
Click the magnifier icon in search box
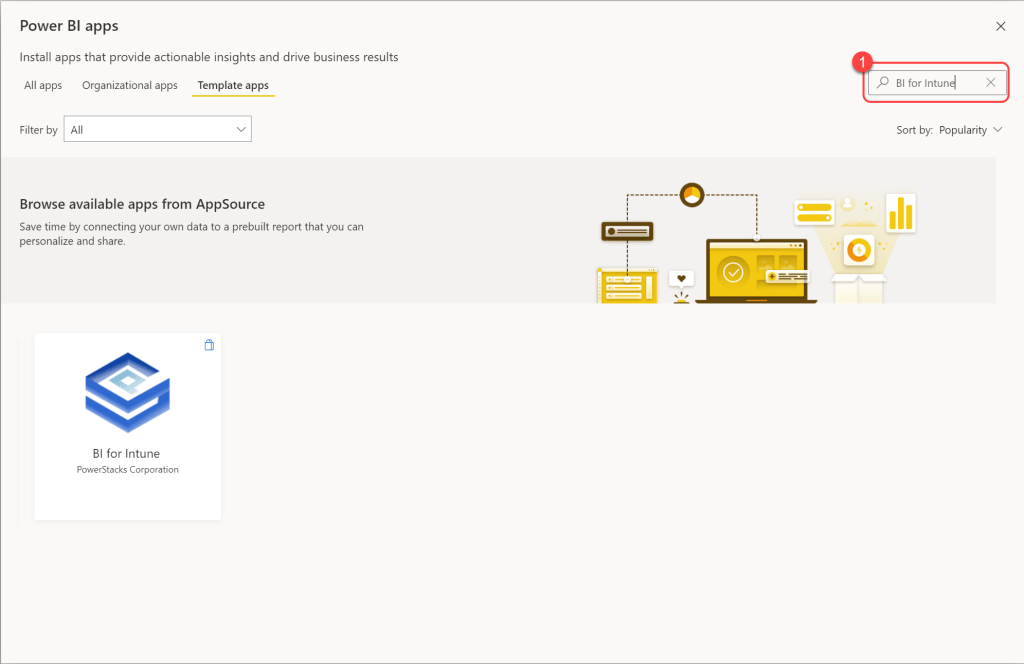pyautogui.click(x=883, y=83)
